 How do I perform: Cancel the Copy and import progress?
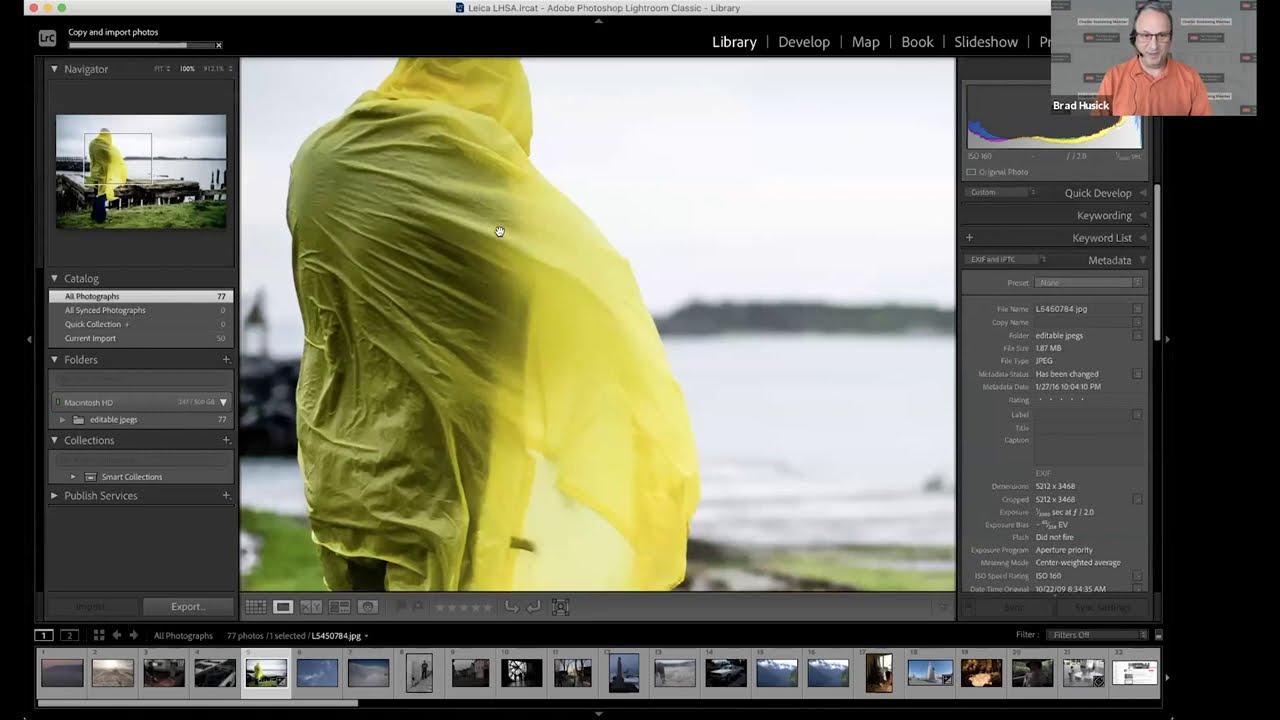(x=219, y=45)
